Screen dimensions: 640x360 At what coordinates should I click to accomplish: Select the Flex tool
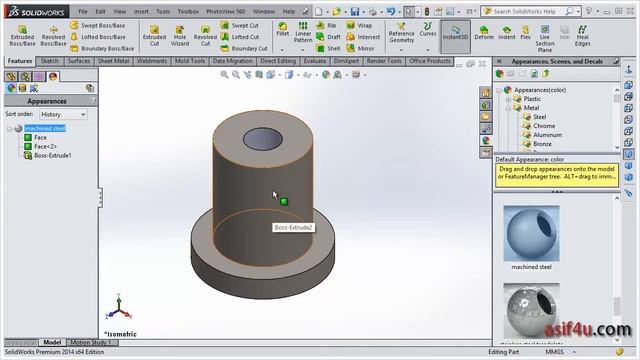525,32
